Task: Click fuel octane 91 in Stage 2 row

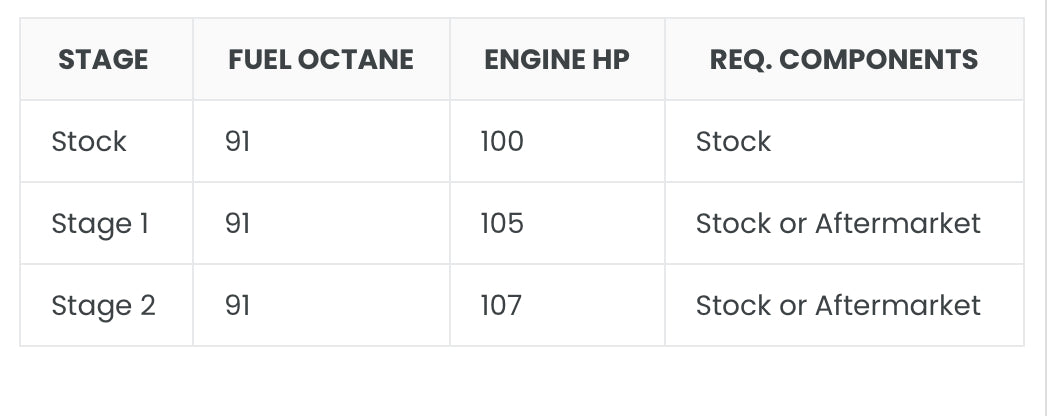Action: 238,306
